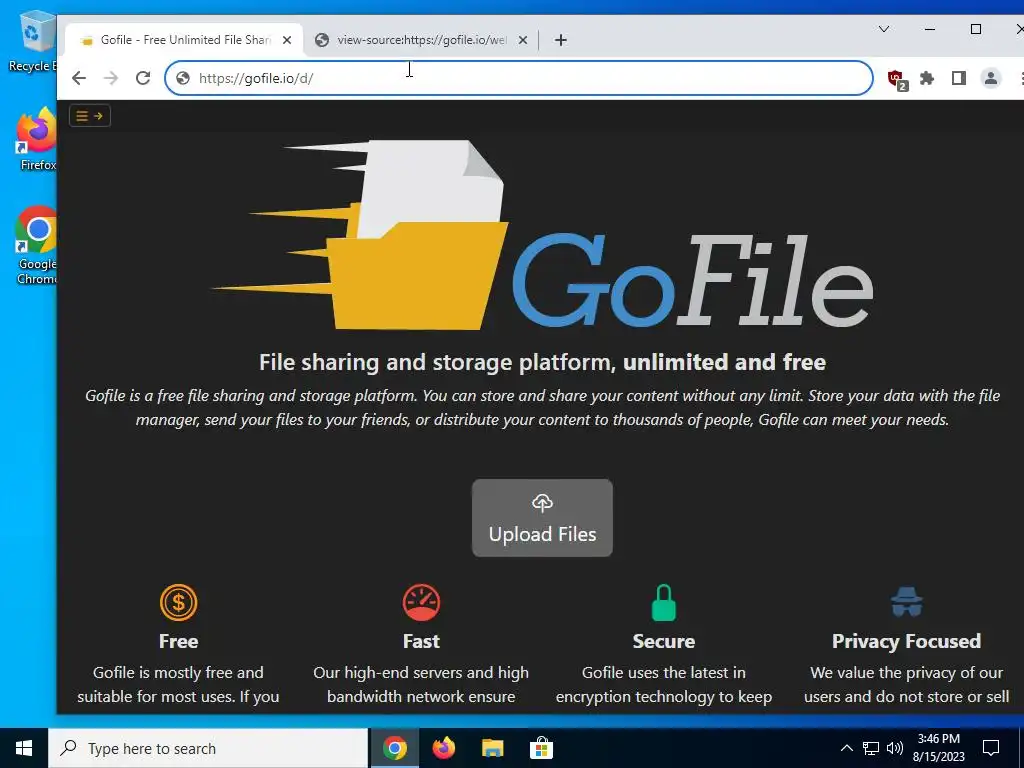
Task: Open the Recycle Bin desktop icon
Action: point(33,42)
